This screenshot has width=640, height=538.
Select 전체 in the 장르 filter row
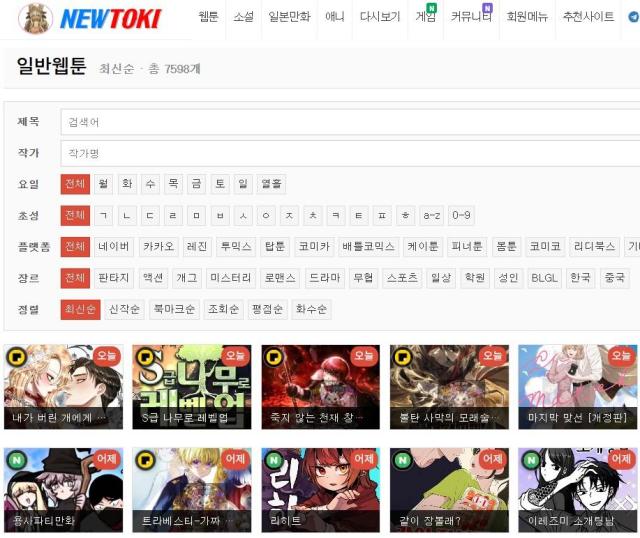[x=75, y=278]
